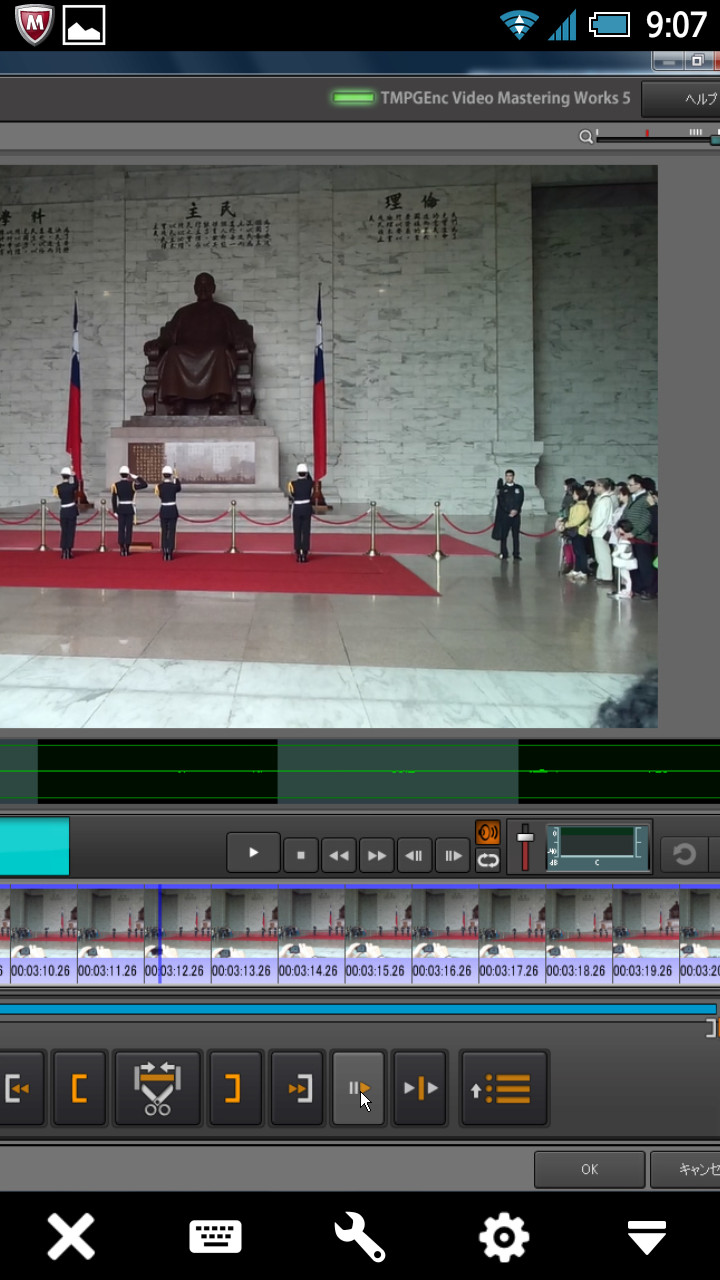Jump to the selection end point

298,1088
